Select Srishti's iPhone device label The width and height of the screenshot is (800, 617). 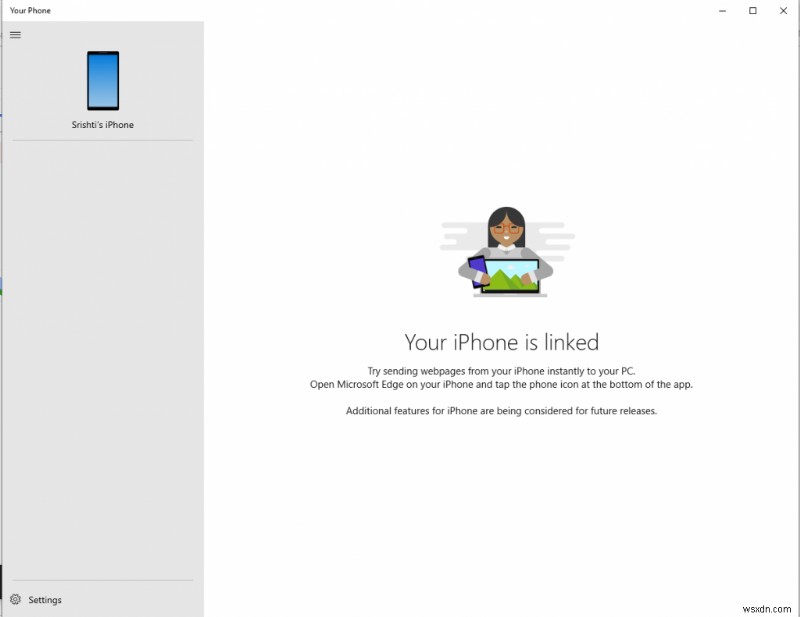tap(104, 125)
